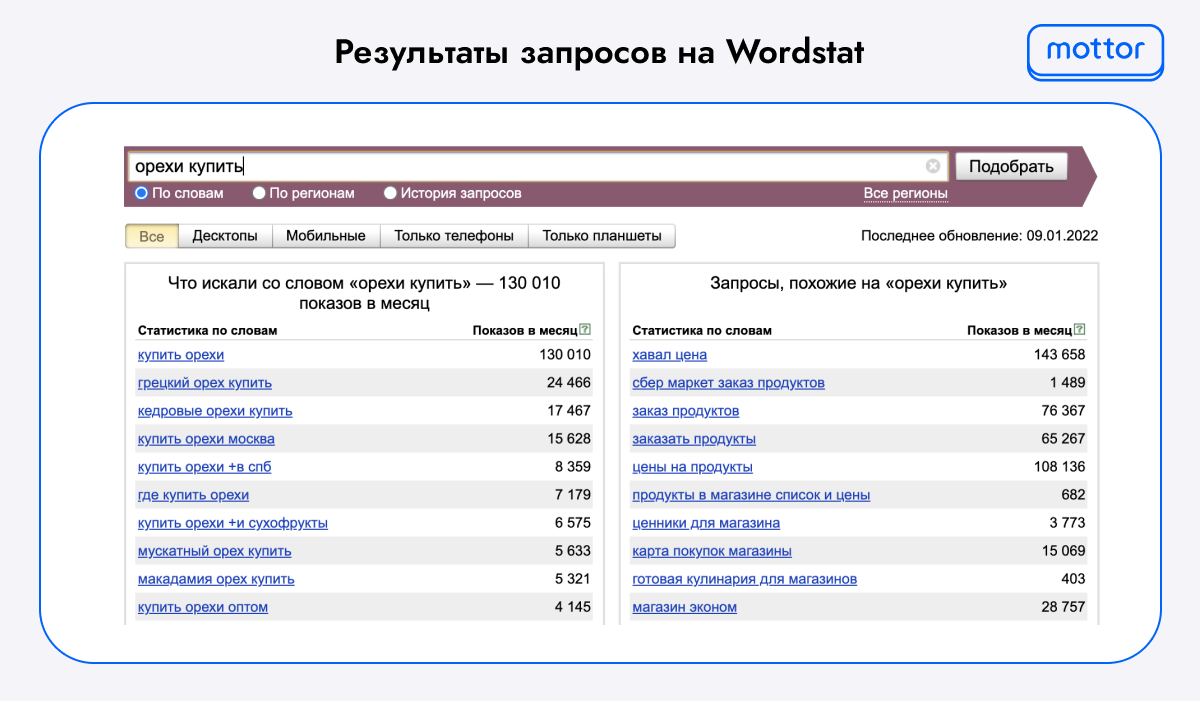The image size is (1200, 701).
Task: Open "готовая кулинария для магазинов" link
Action: (x=745, y=579)
